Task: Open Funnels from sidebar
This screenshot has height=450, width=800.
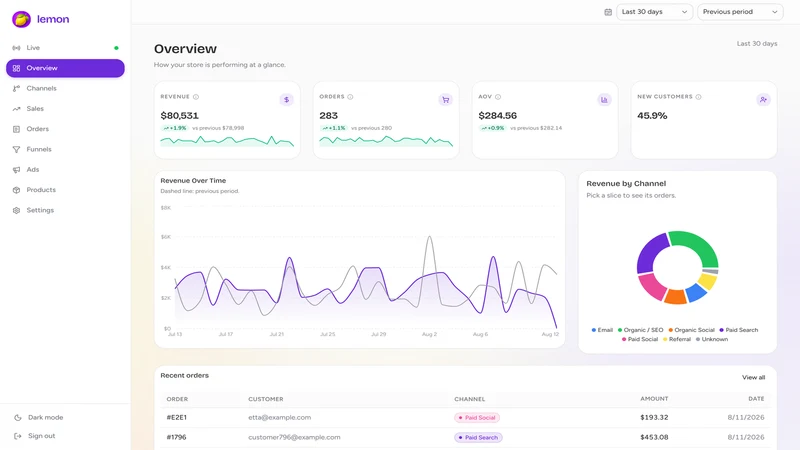Action: 65,149
